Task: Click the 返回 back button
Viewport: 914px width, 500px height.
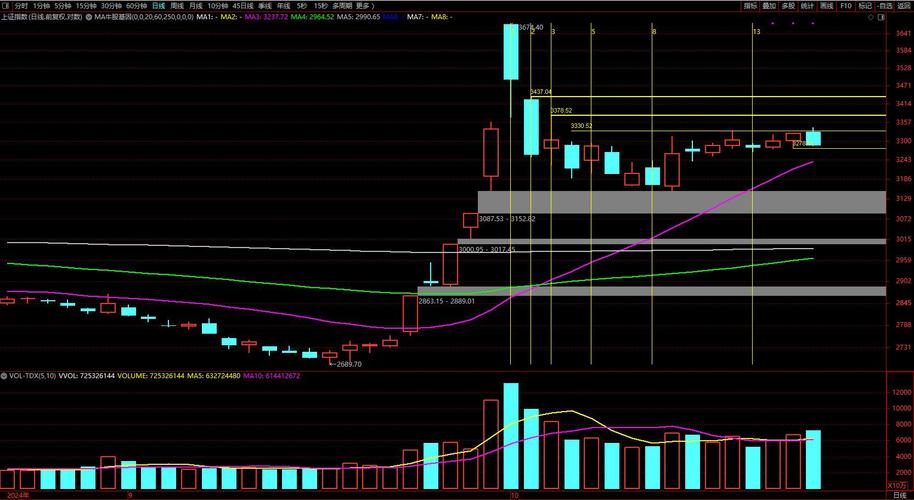Action: point(903,5)
